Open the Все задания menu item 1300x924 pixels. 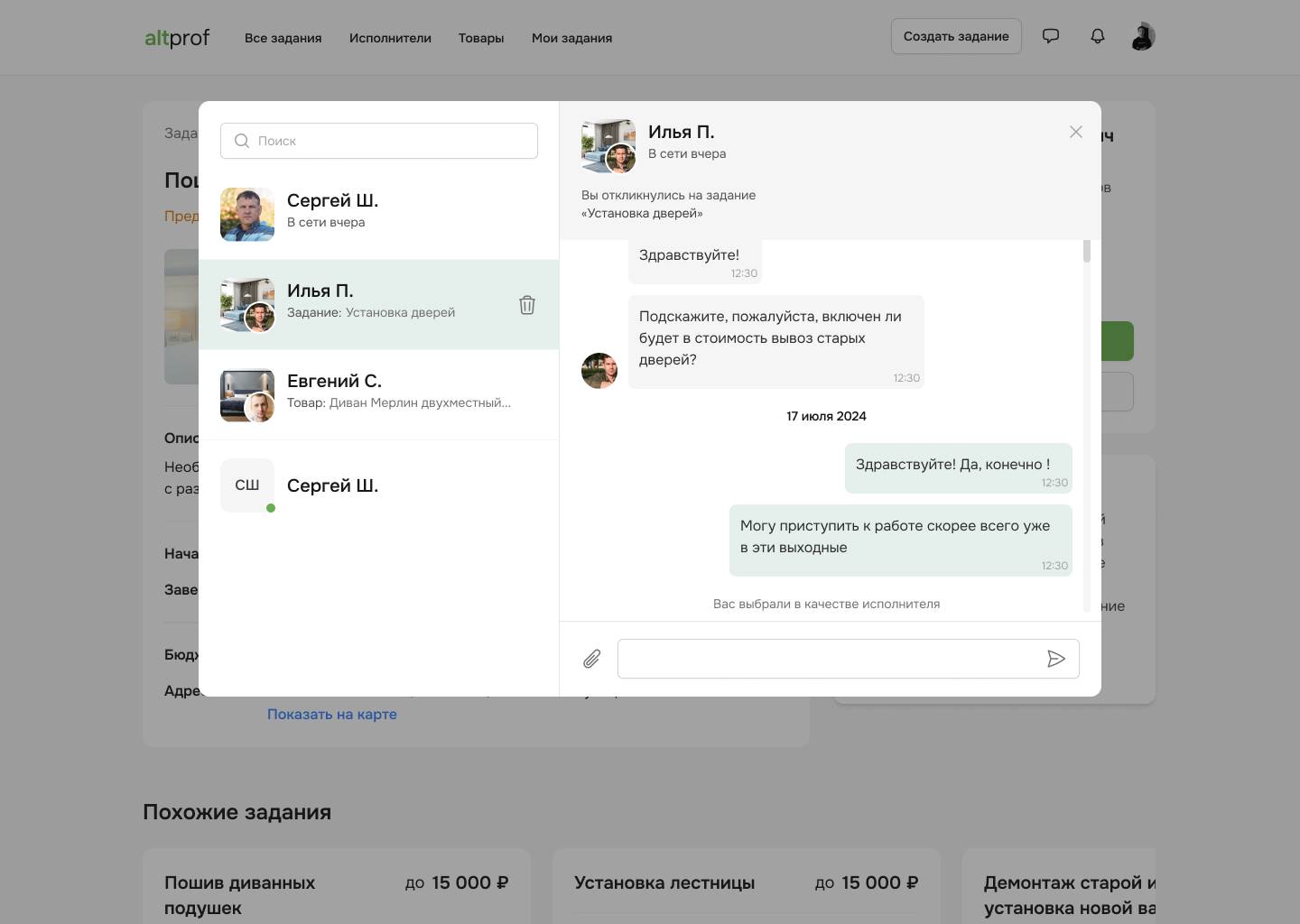[283, 38]
